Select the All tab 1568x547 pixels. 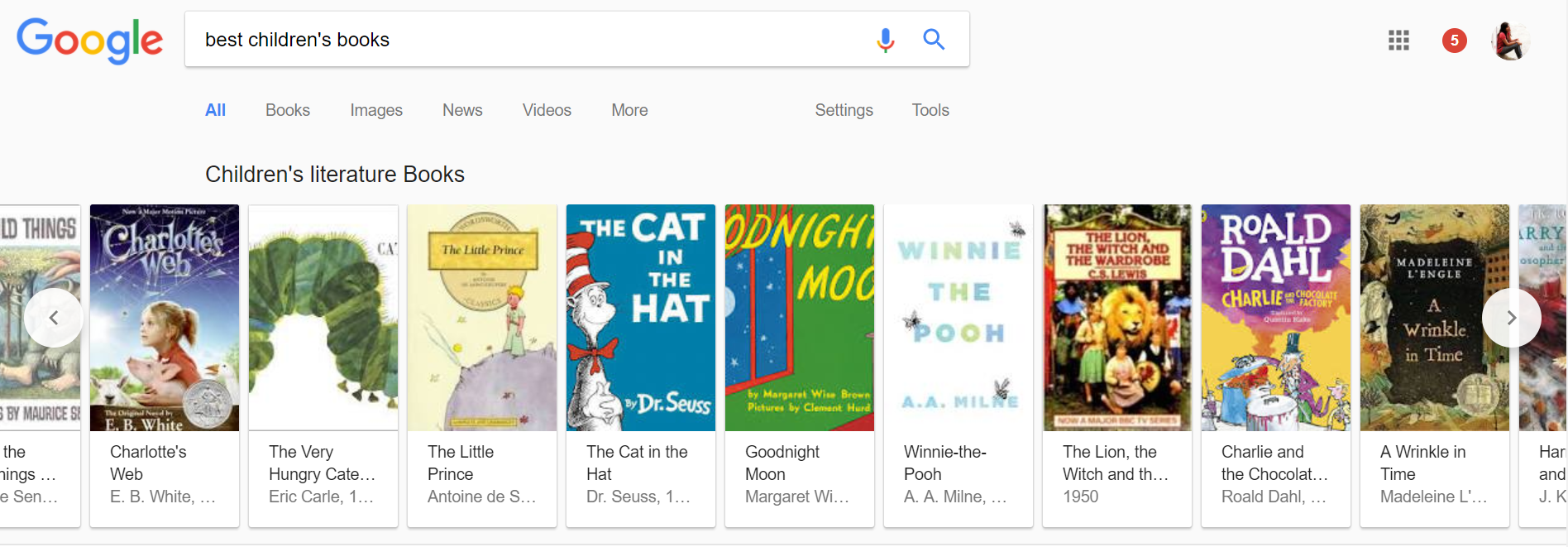tap(215, 110)
